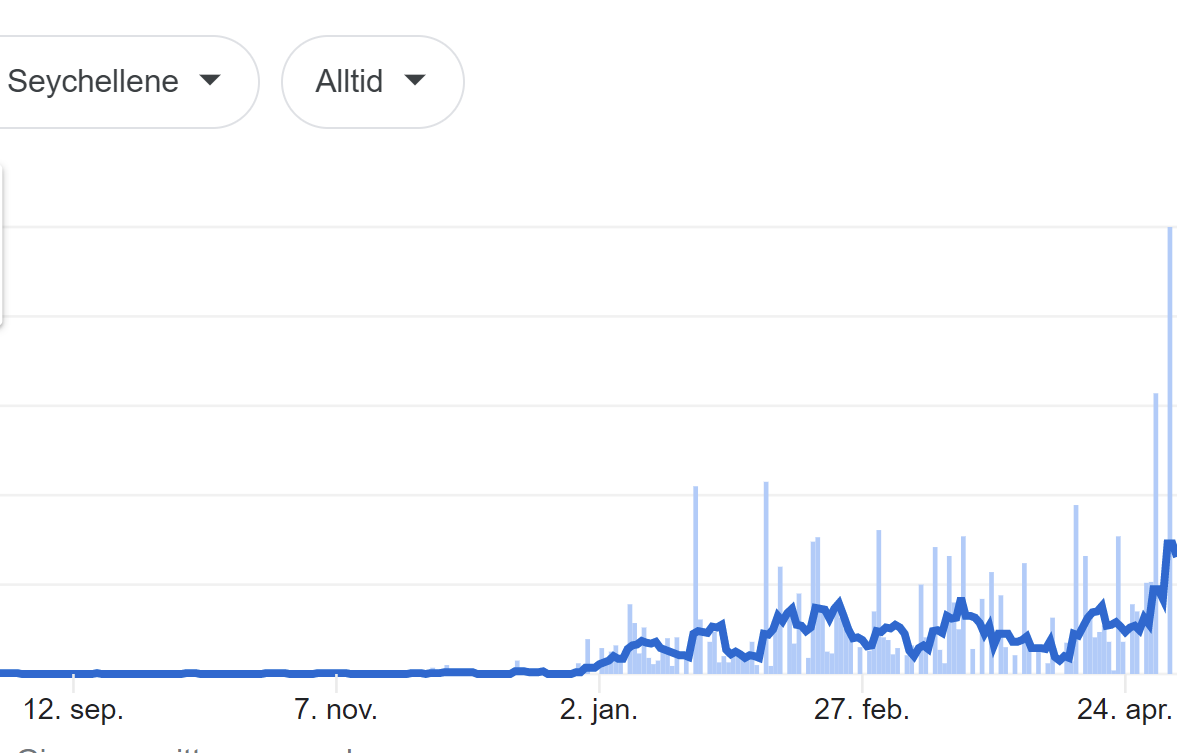The height and width of the screenshot is (753, 1182).
Task: Open the Seychellene region dropdown
Action: [x=110, y=82]
